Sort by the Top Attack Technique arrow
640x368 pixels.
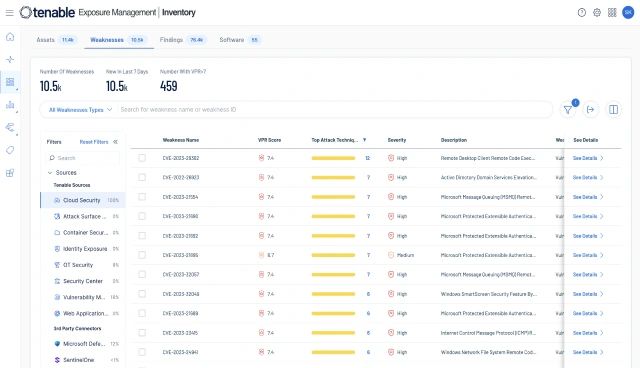(x=364, y=140)
